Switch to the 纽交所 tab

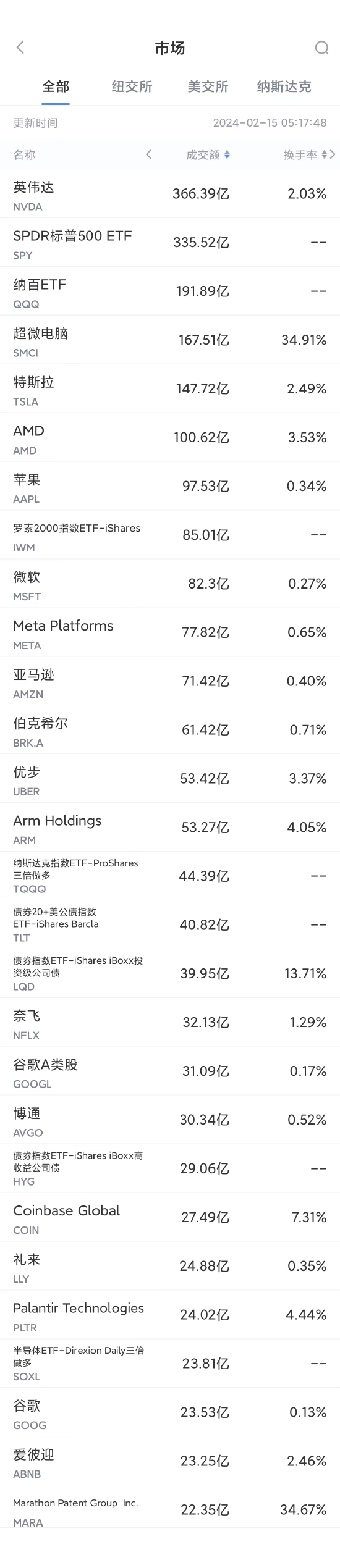(132, 86)
